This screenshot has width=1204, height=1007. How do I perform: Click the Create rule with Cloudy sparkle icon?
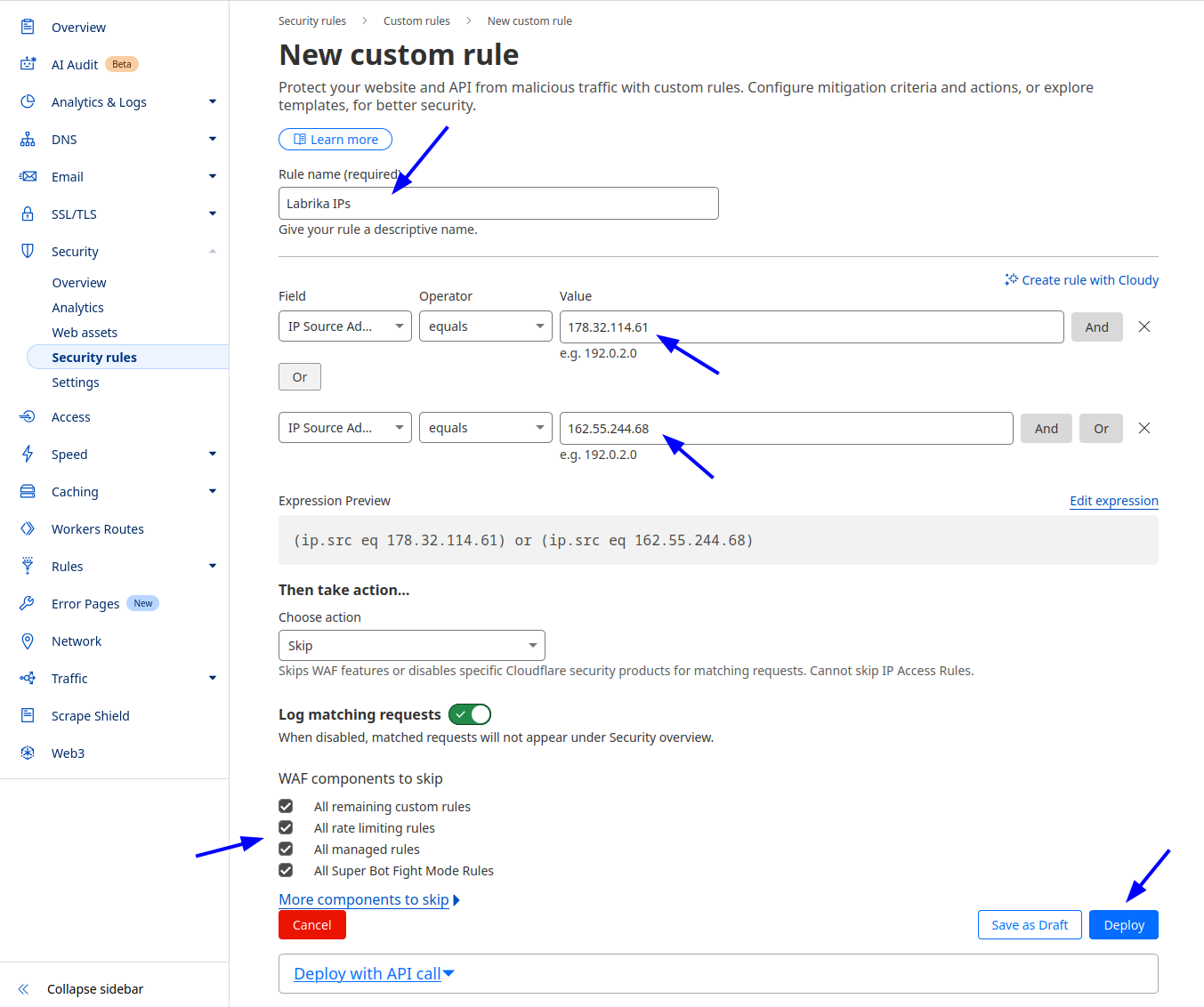(1011, 279)
